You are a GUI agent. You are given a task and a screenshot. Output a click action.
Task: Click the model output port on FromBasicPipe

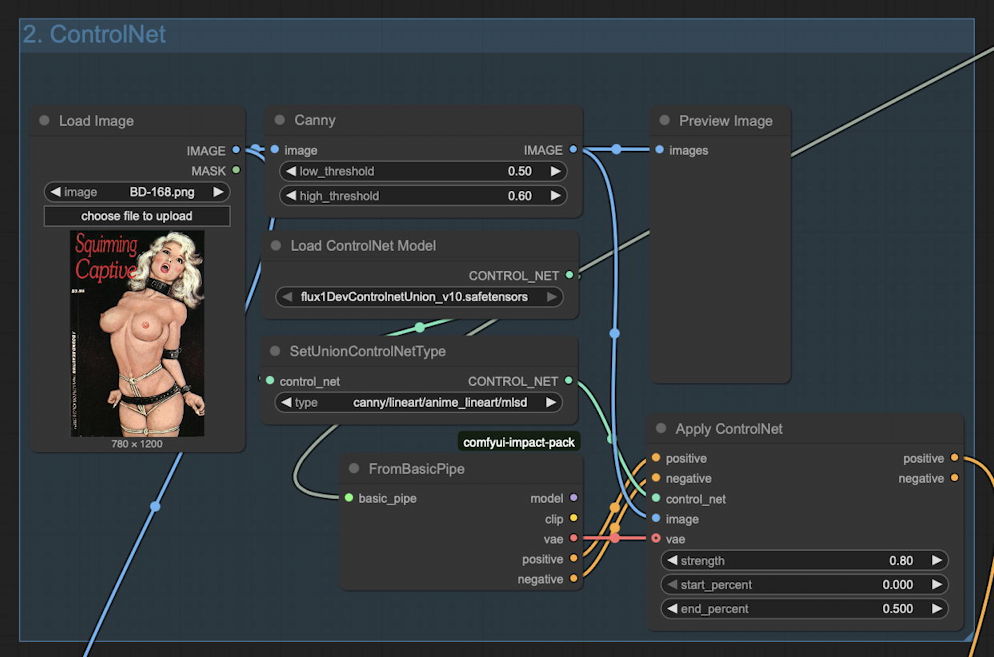click(573, 498)
